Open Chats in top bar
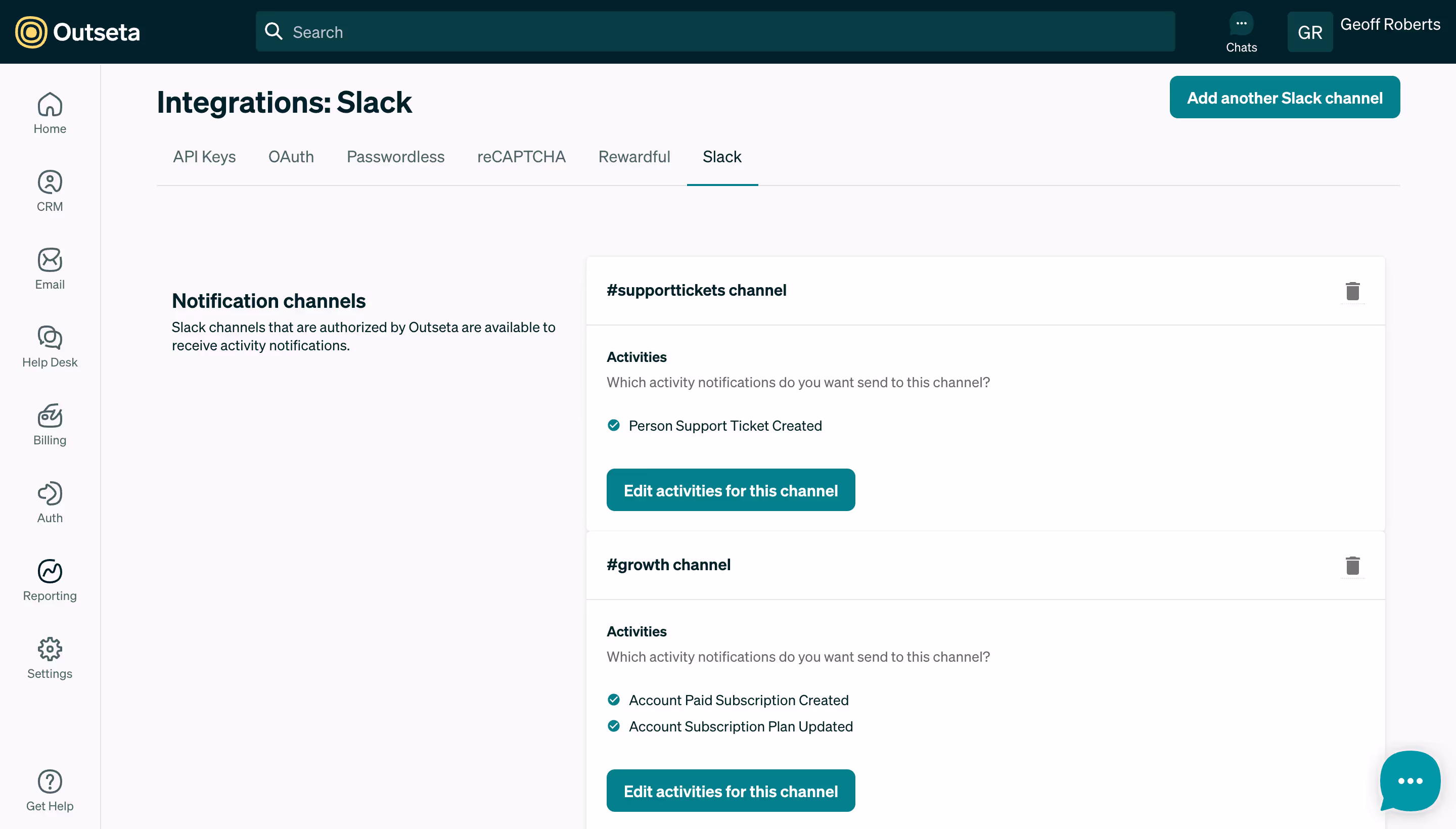The width and height of the screenshot is (1456, 829). [1241, 32]
